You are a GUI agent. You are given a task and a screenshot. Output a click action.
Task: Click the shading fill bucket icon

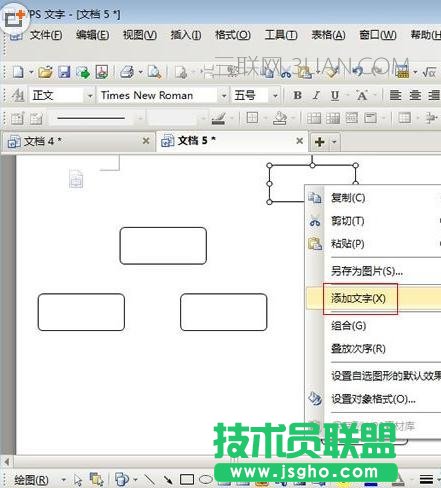(x=280, y=118)
